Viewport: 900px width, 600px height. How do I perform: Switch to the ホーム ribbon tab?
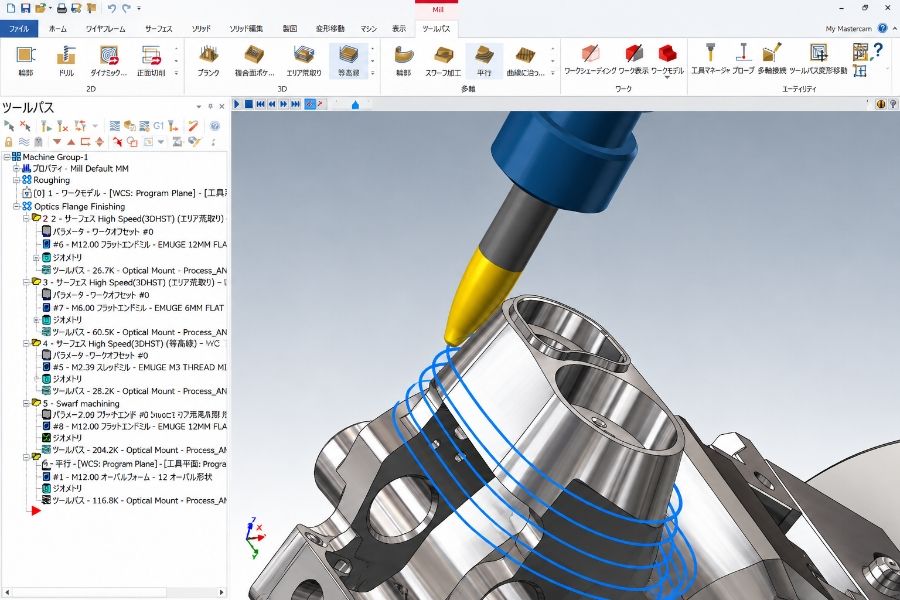(x=57, y=28)
